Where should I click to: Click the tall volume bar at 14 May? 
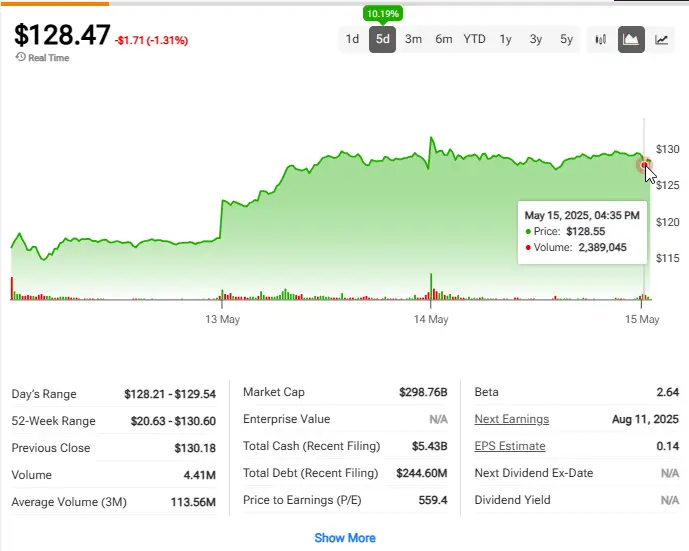(431, 286)
